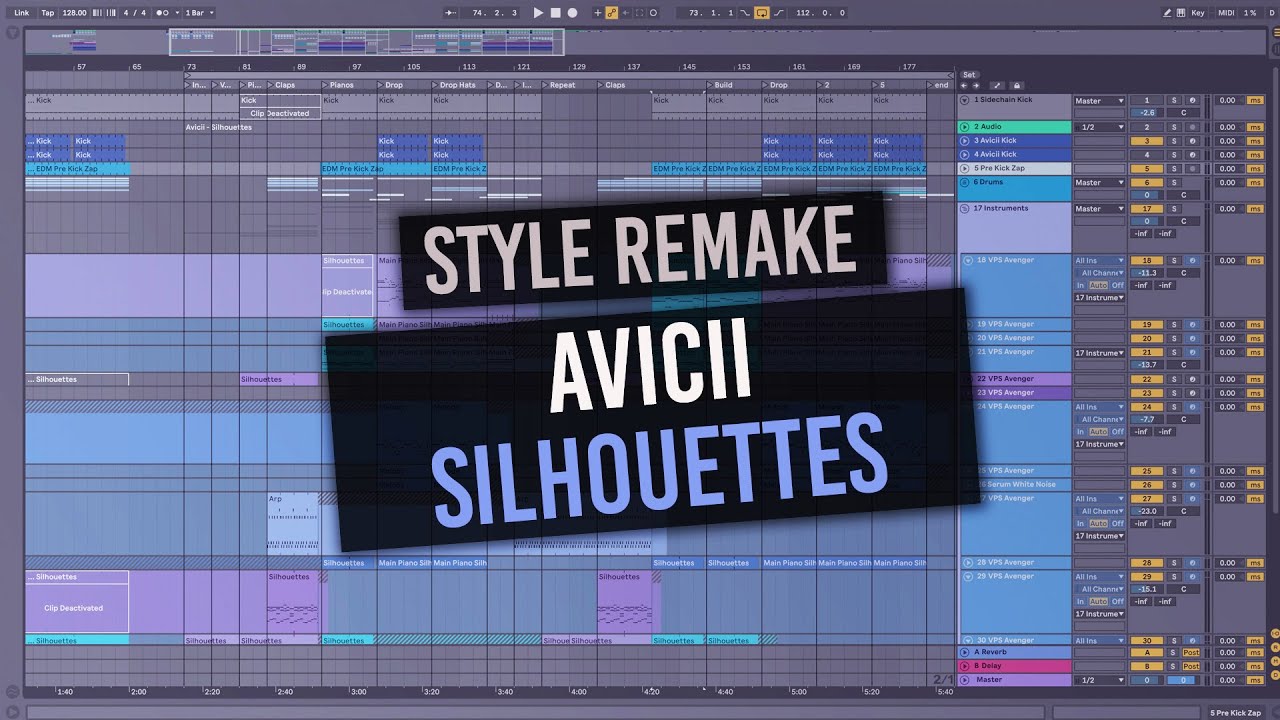Toggle Draw Mode pencil icon
This screenshot has height=720, width=1280.
(x=1167, y=13)
